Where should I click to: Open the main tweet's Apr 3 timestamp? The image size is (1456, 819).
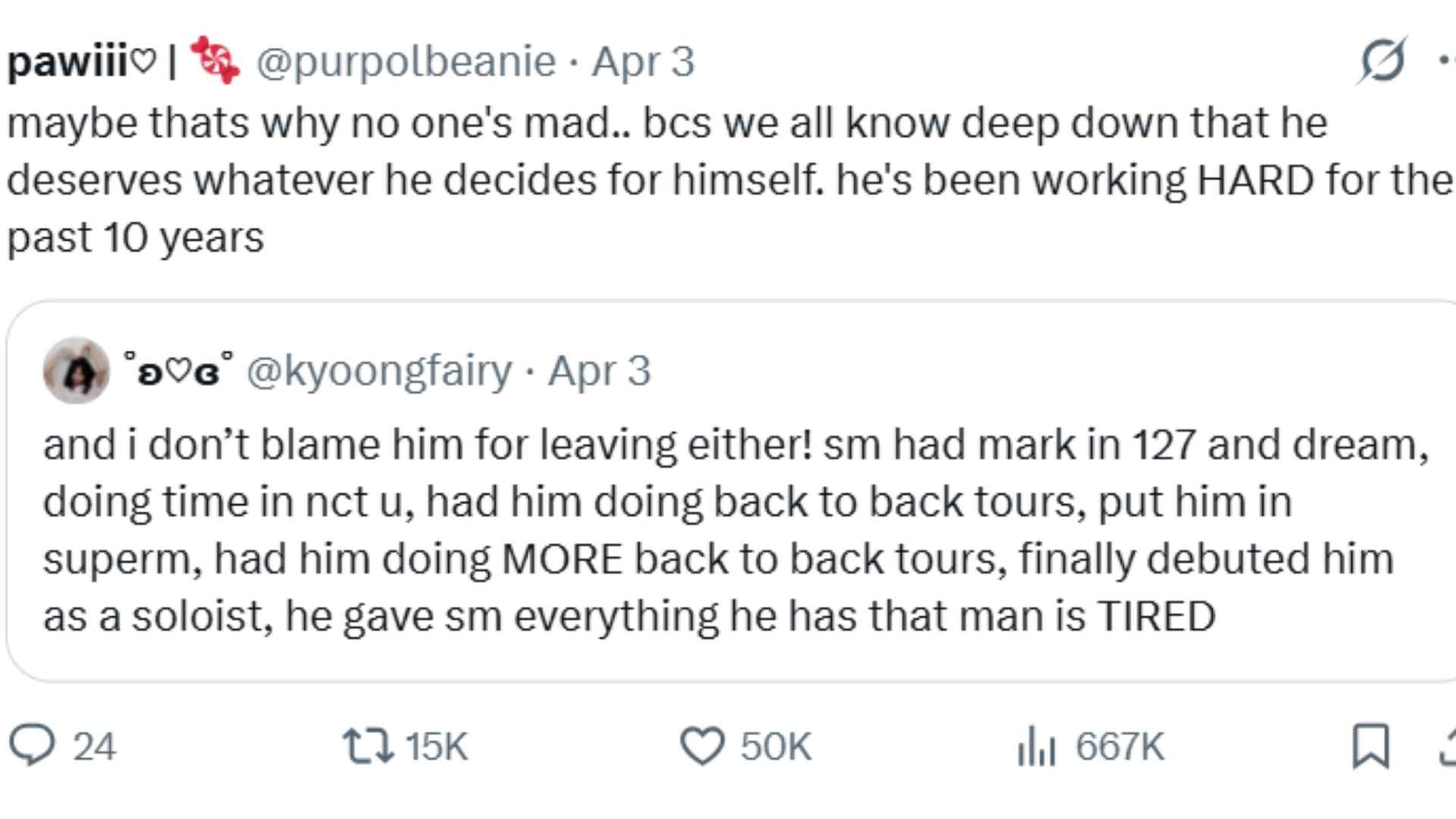point(643,61)
